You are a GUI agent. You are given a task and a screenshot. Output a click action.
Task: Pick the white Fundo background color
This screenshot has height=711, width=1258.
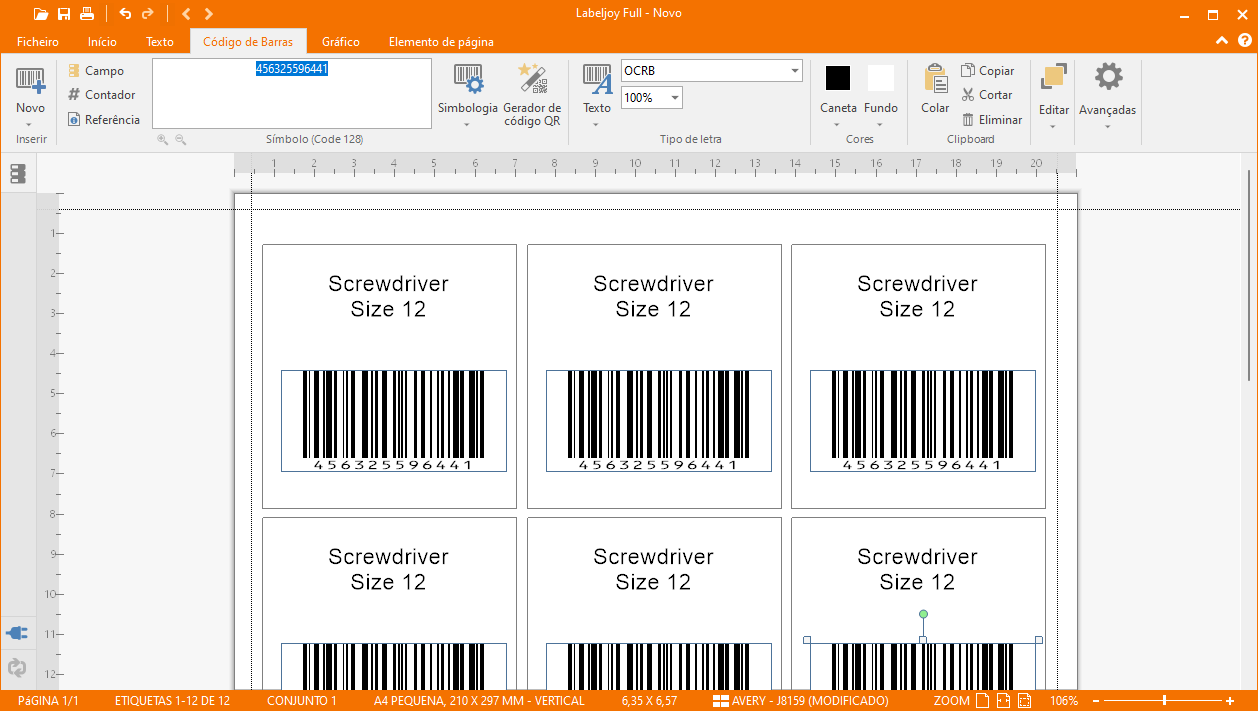881,78
